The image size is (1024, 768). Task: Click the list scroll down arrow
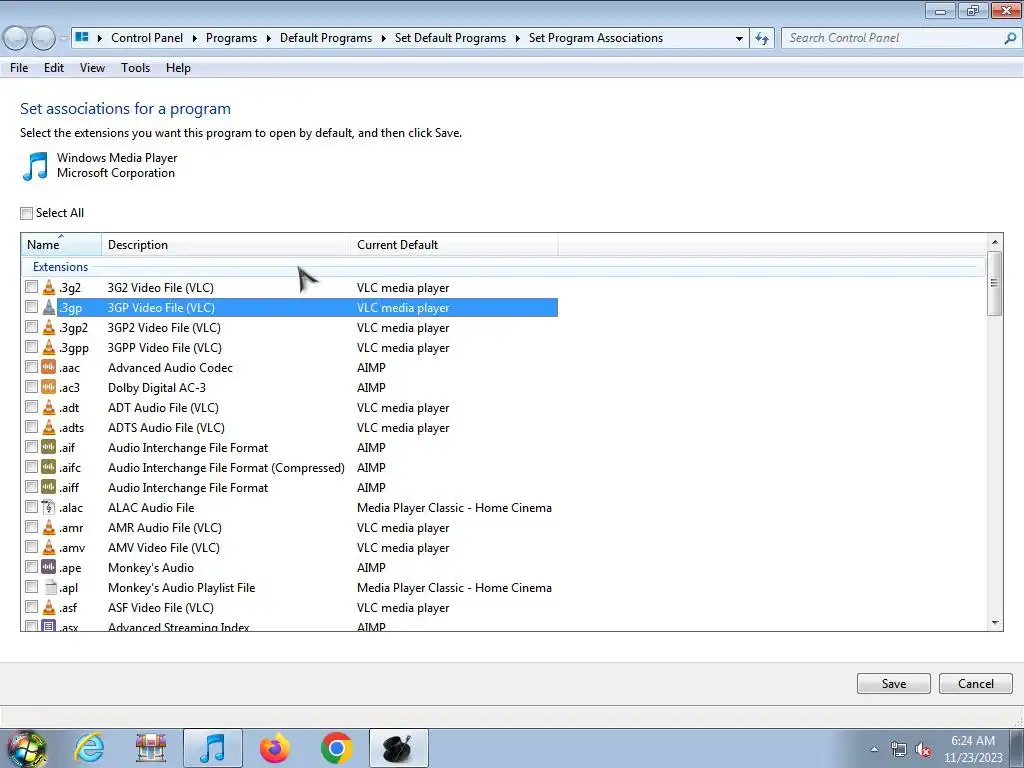coord(995,623)
